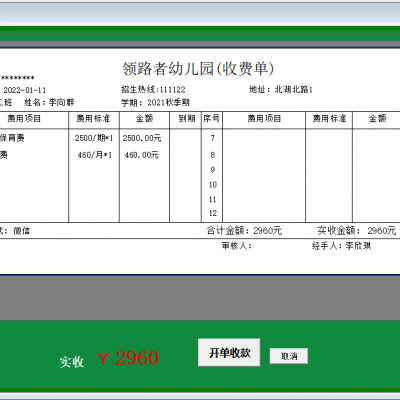Image resolution: width=400 pixels, height=400 pixels.
Task: Select the 学期 2021秋季期 field
Action: click(155, 102)
